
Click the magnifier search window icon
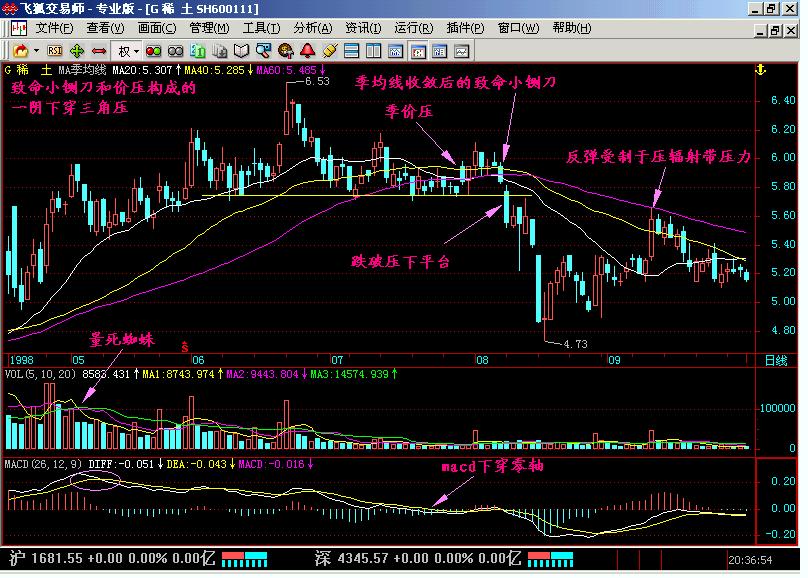263,51
